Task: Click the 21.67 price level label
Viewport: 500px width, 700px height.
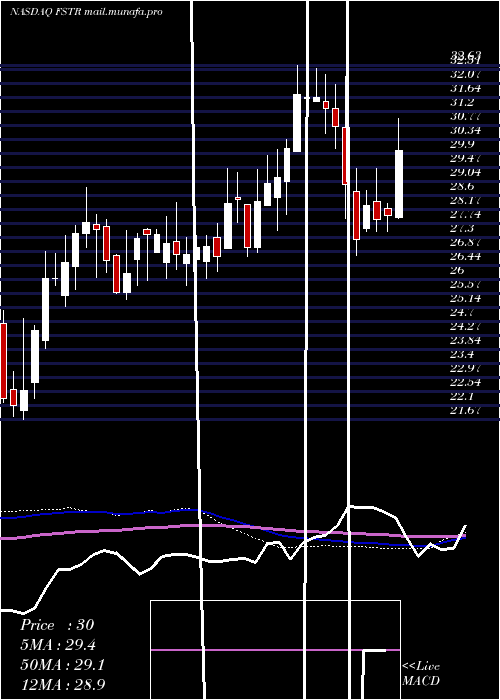Action: (x=465, y=411)
